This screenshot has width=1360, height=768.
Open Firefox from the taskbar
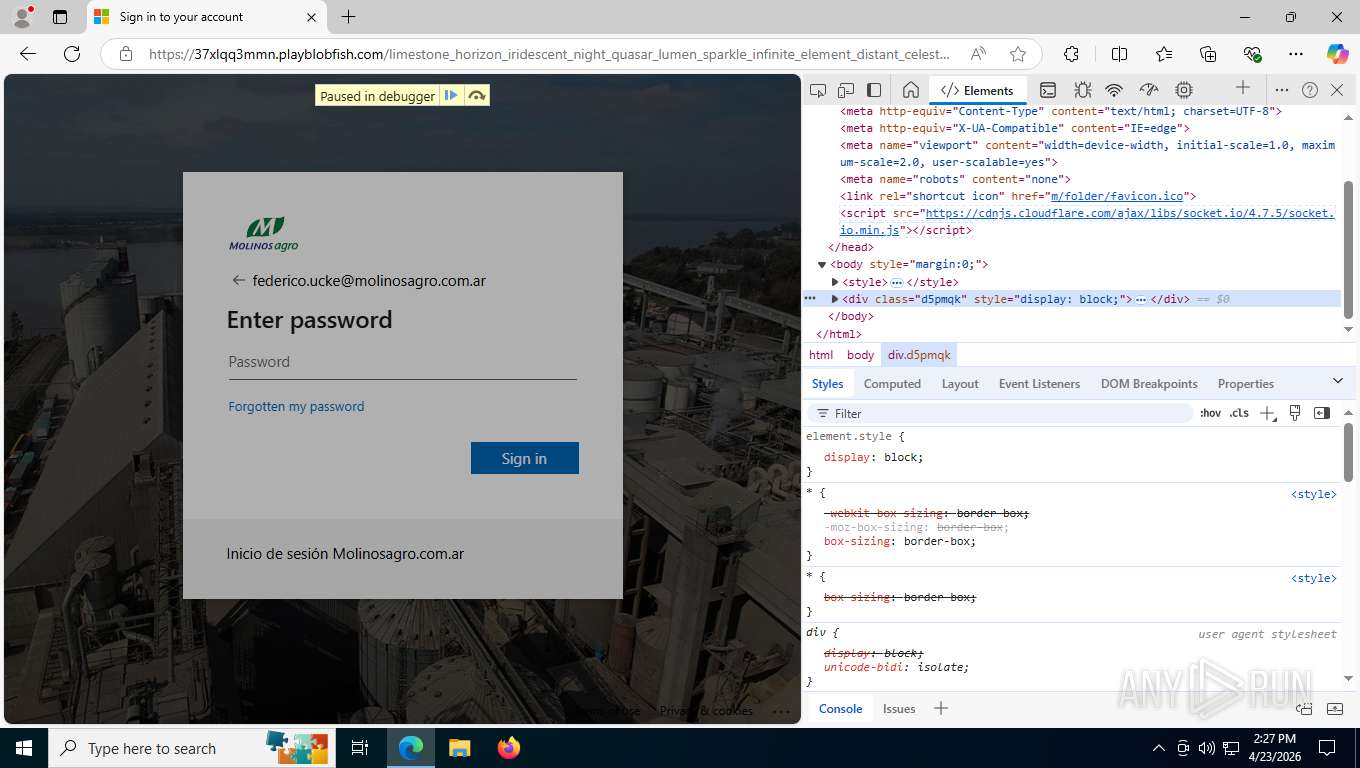point(509,748)
